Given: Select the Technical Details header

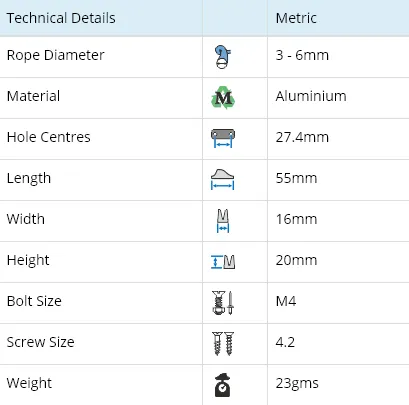Looking at the screenshot, I should coord(61,18).
